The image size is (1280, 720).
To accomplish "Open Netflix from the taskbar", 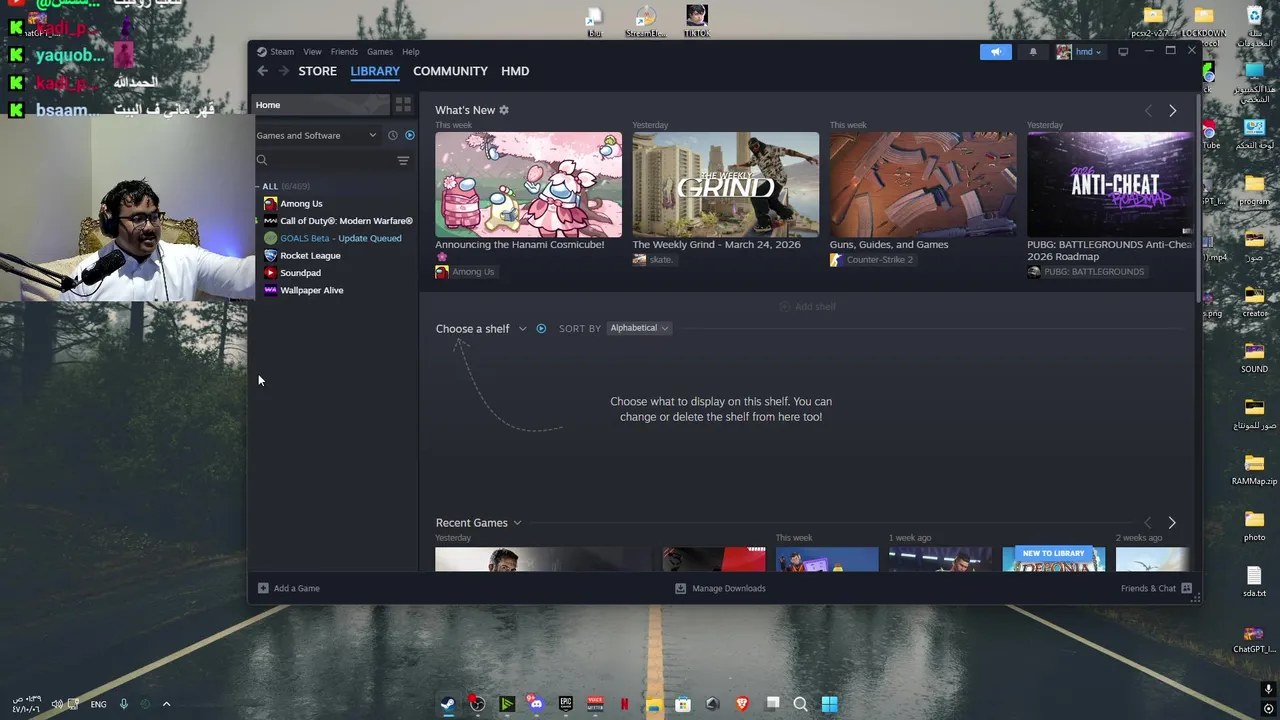I will click(x=624, y=704).
